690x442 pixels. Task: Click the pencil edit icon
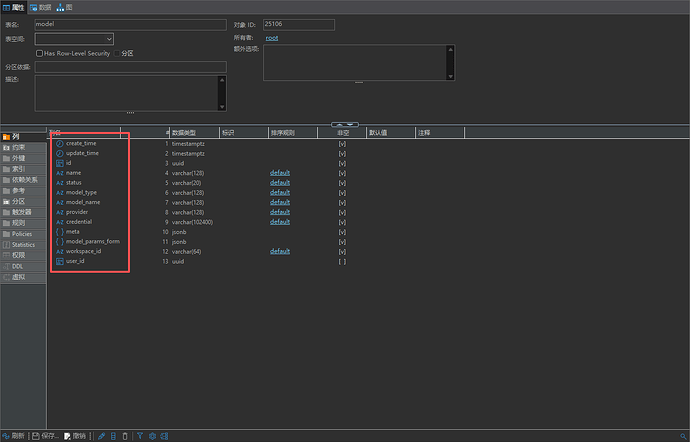pyautogui.click(x=102, y=436)
